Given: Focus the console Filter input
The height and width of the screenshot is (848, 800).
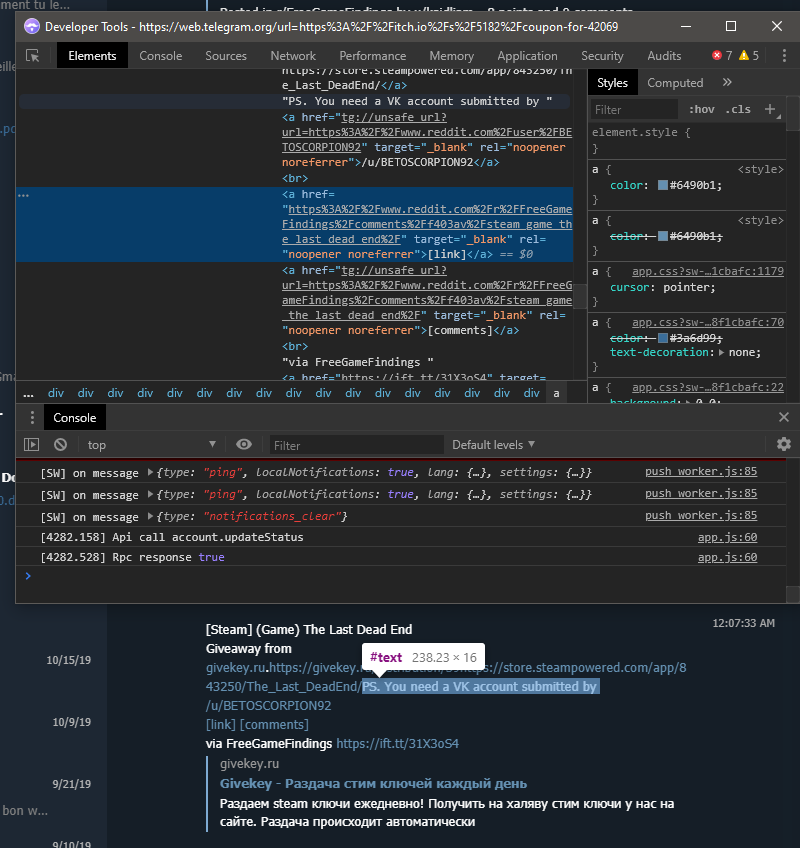Looking at the screenshot, I should (356, 445).
